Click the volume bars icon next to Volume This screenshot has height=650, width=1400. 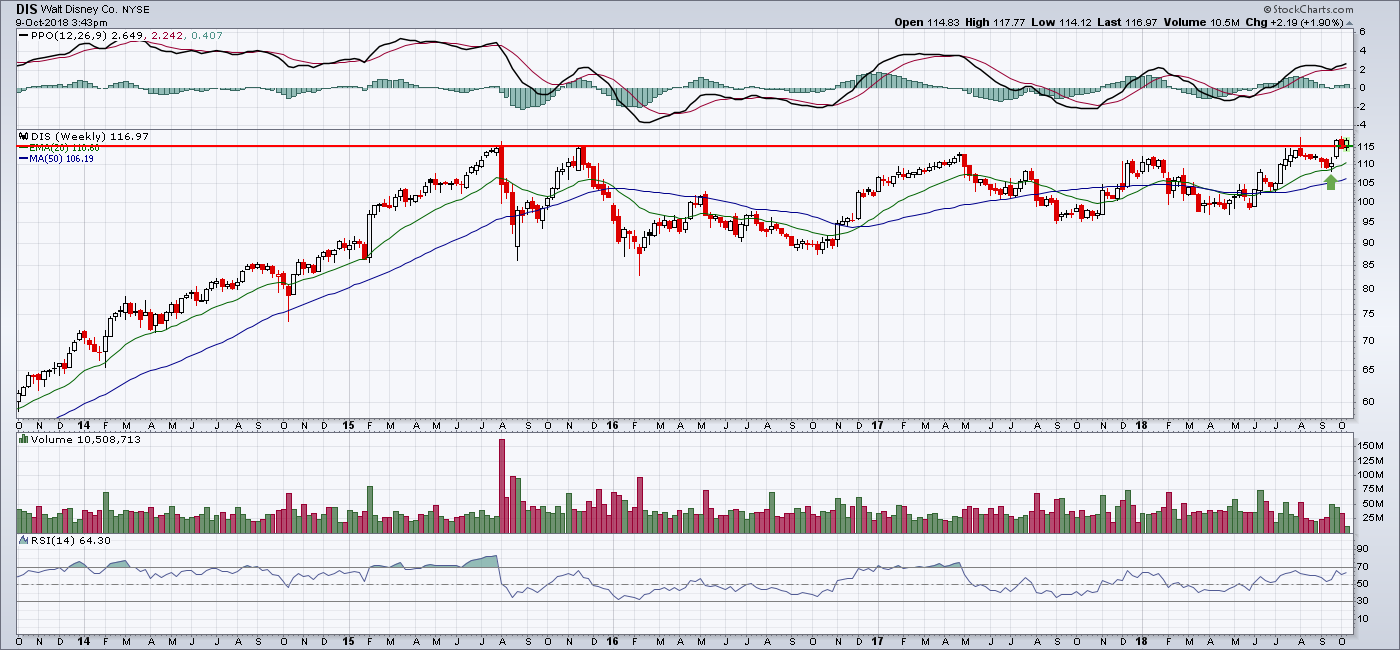point(22,439)
